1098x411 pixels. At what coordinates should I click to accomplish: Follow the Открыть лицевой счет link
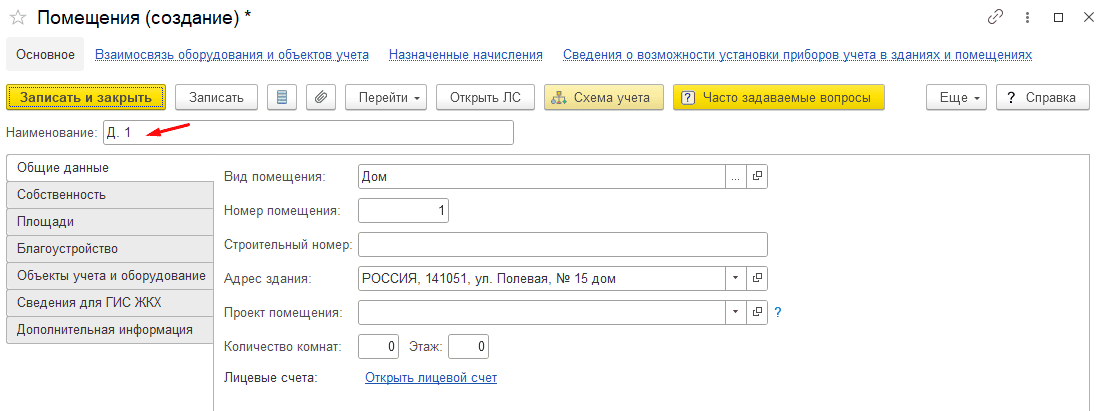pos(430,378)
